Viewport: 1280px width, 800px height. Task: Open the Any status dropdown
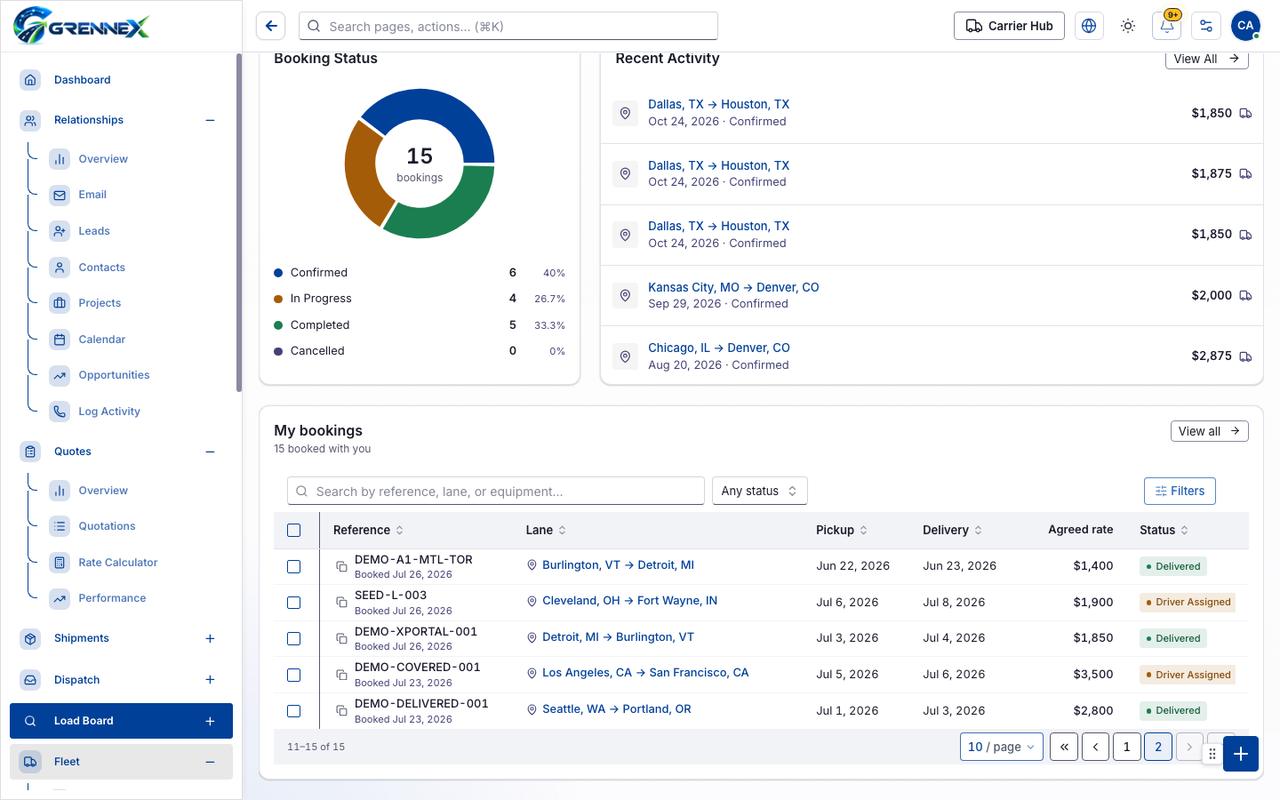pyautogui.click(x=759, y=491)
